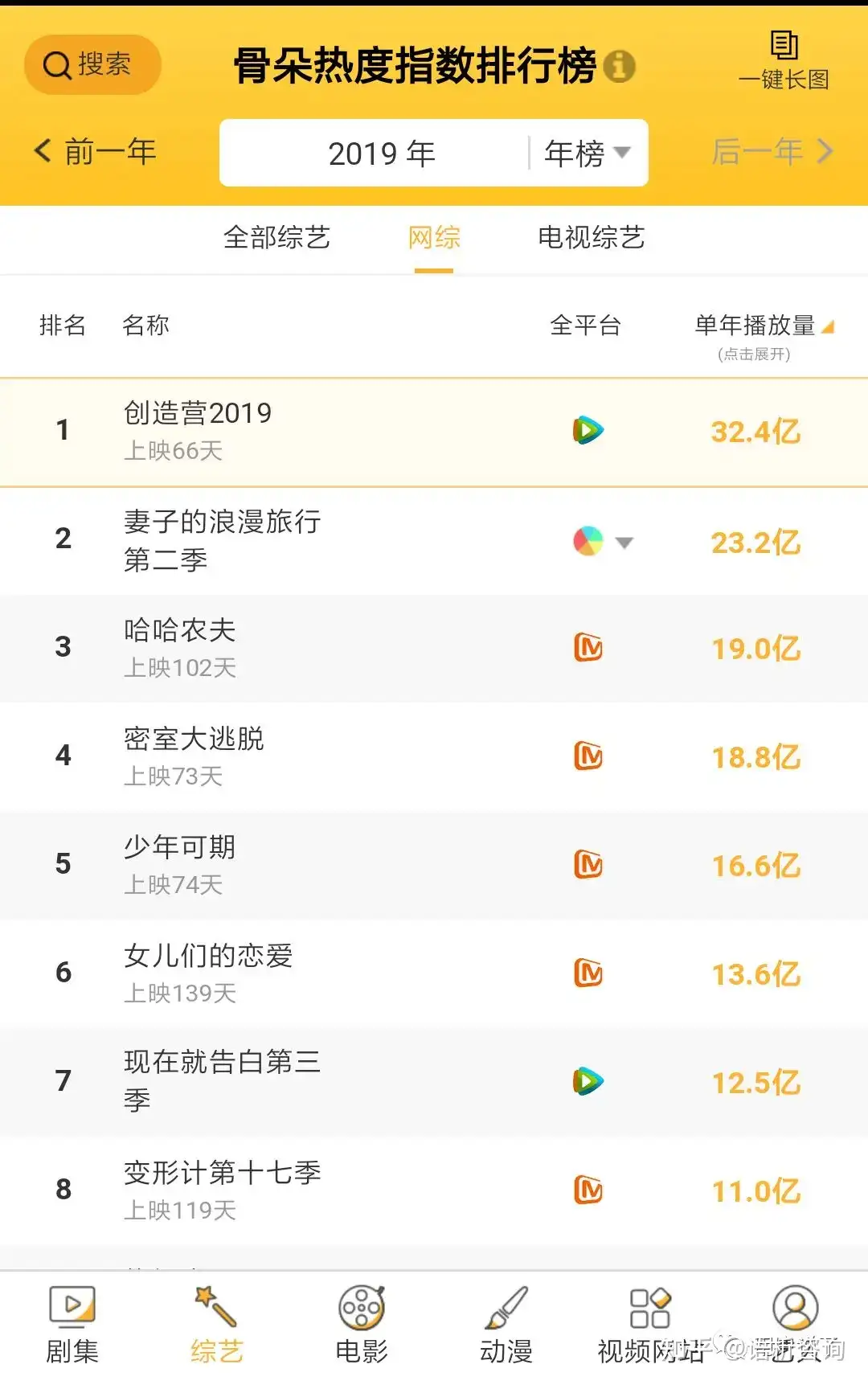Screen dimensions: 868x1385
Task: Switch to the 电视综艺 tab
Action: [x=592, y=238]
